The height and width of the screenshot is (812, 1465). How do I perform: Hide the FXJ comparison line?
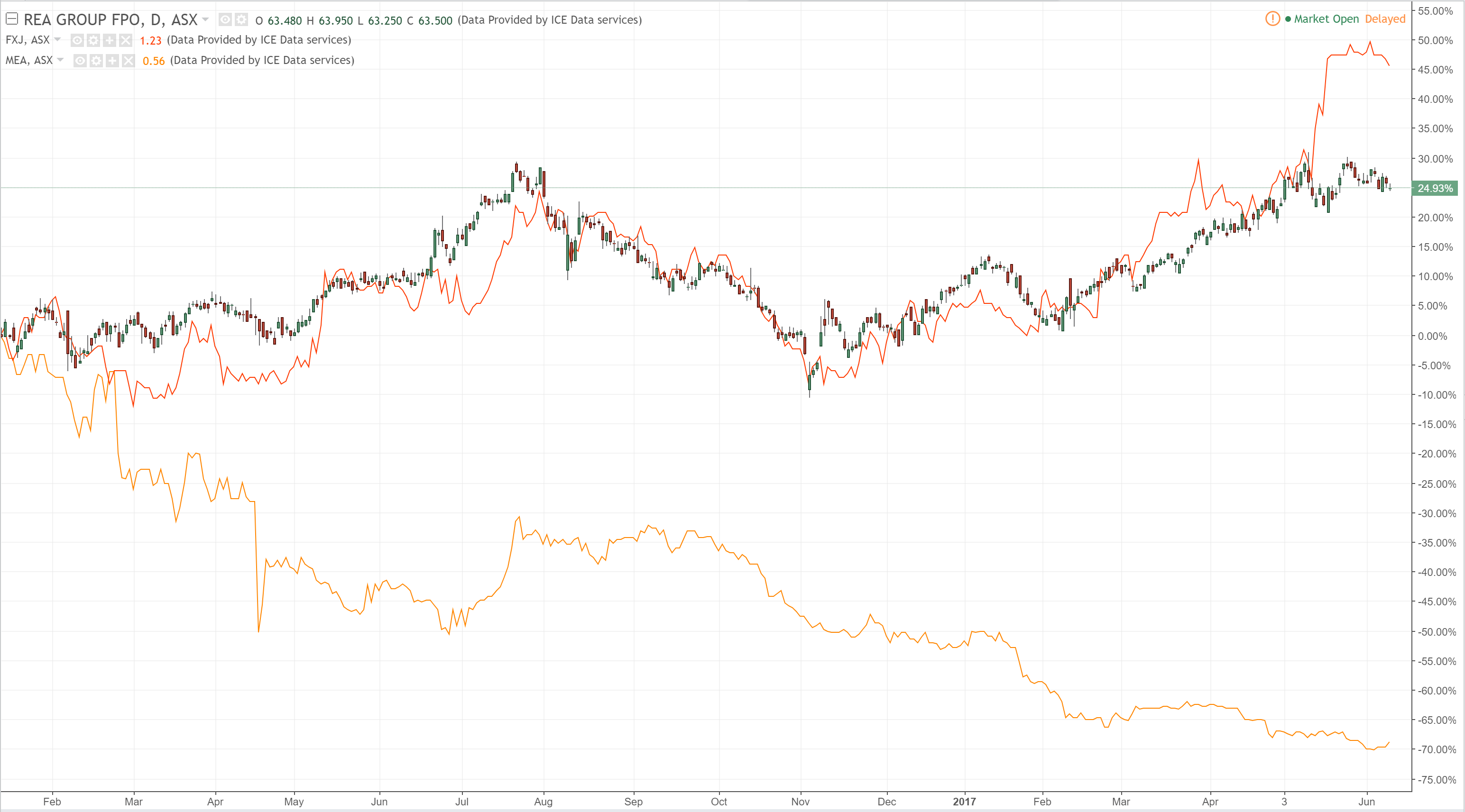tap(77, 40)
